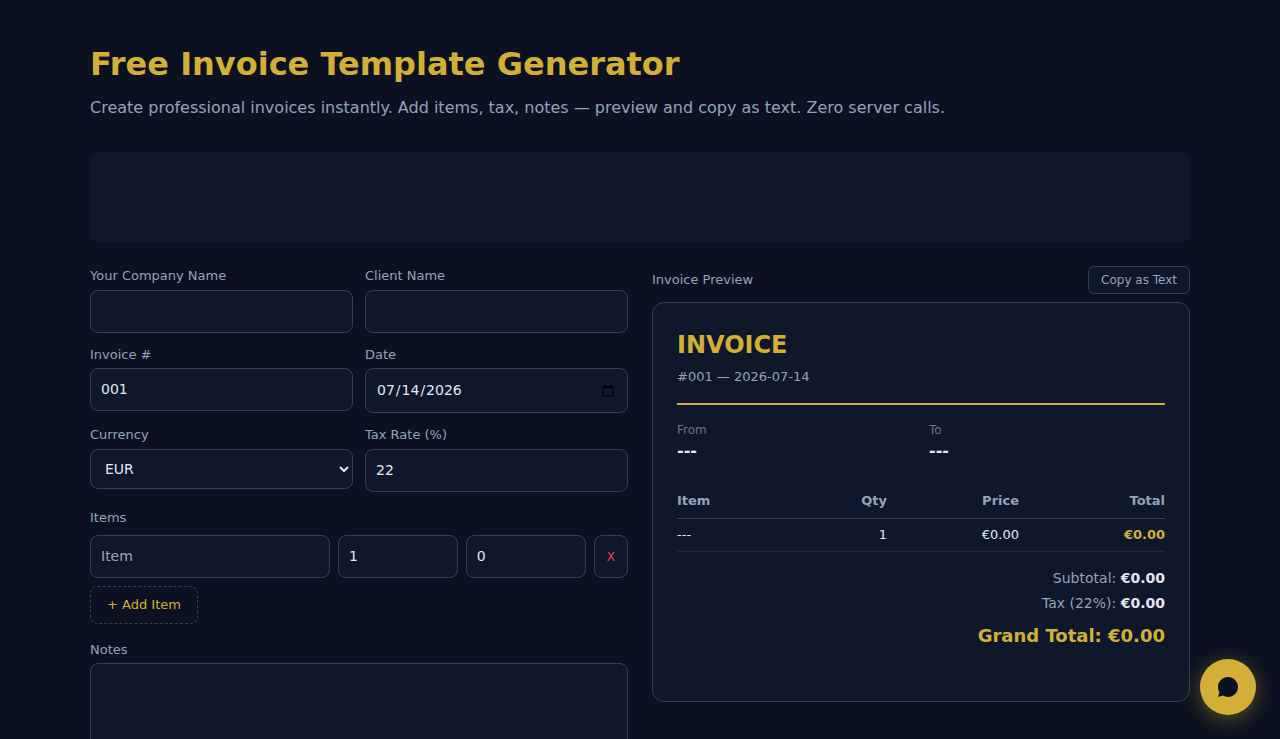This screenshot has width=1280, height=739.
Task: Click the Total column header in preview
Action: (x=1147, y=501)
